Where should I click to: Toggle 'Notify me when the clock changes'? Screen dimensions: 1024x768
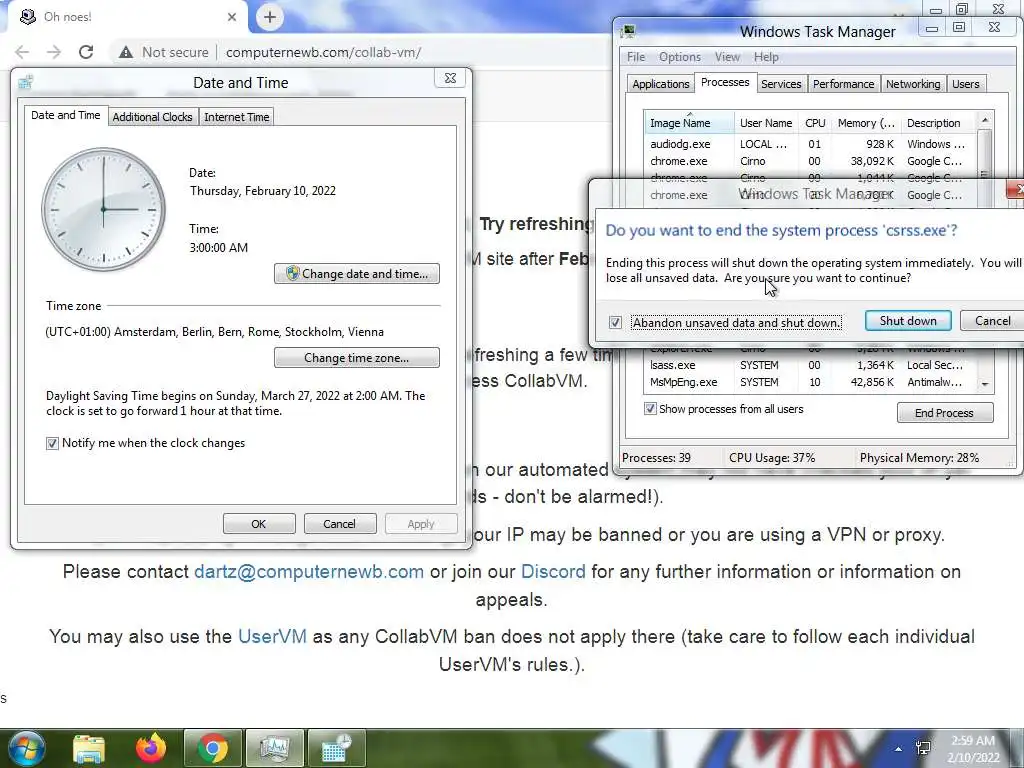pyautogui.click(x=52, y=443)
